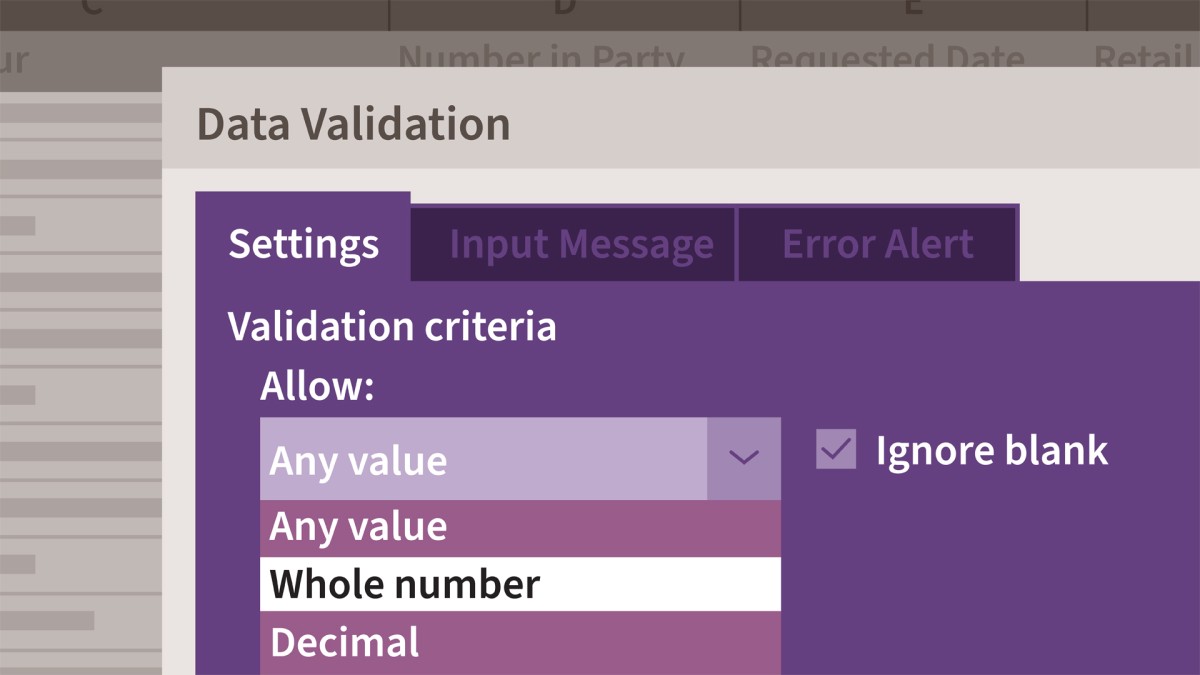
Task: Switch to the Settings tab
Action: [303, 244]
